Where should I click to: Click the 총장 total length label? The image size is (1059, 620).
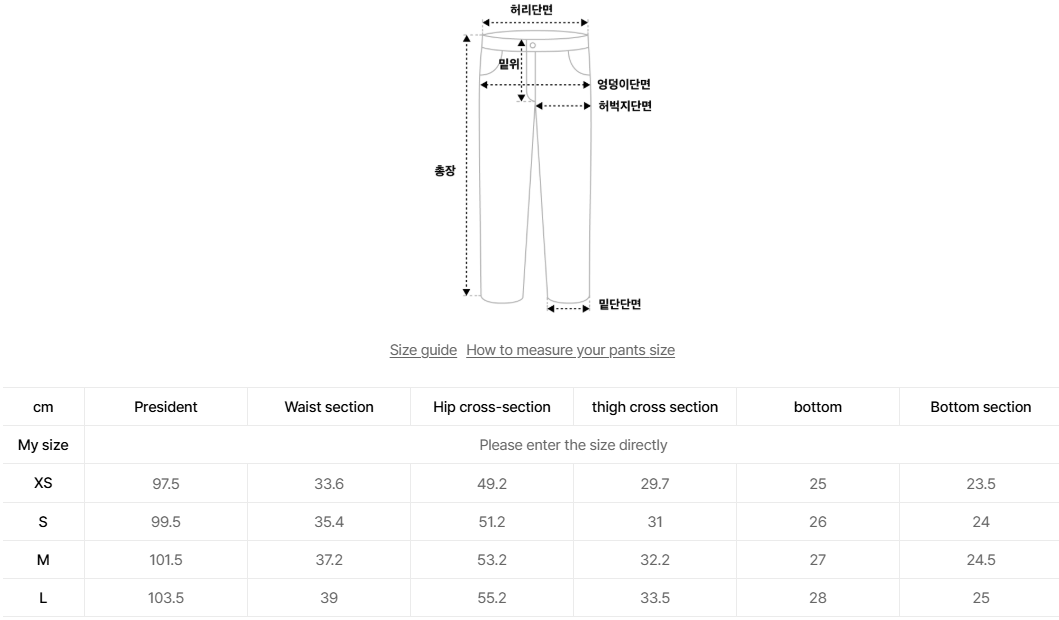[444, 171]
